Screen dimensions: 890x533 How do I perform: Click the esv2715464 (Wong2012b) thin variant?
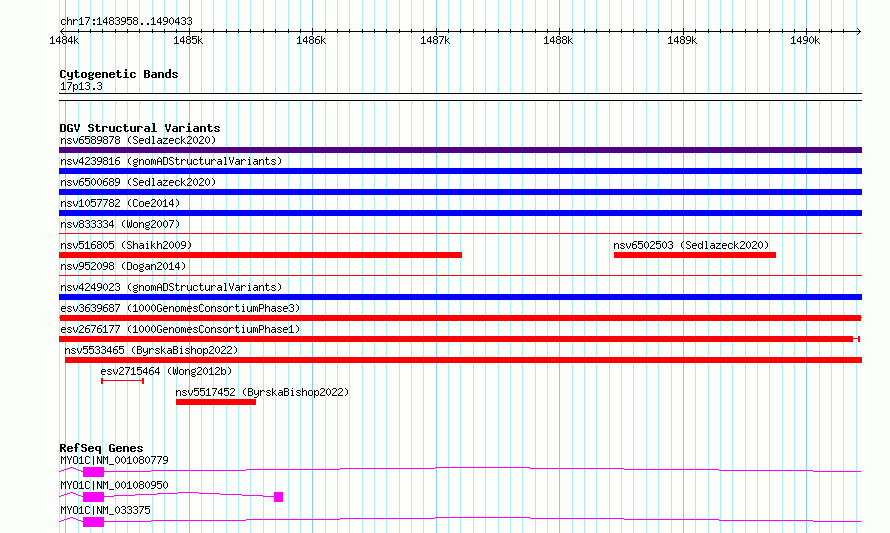point(123,381)
